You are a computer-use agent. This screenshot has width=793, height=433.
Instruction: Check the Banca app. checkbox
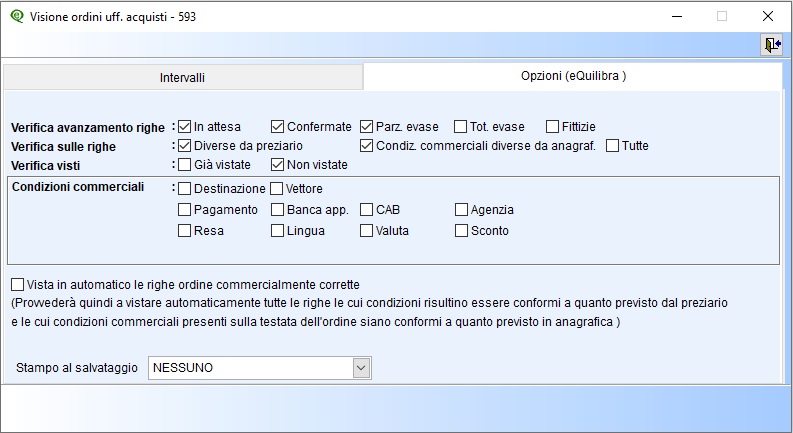tap(277, 209)
